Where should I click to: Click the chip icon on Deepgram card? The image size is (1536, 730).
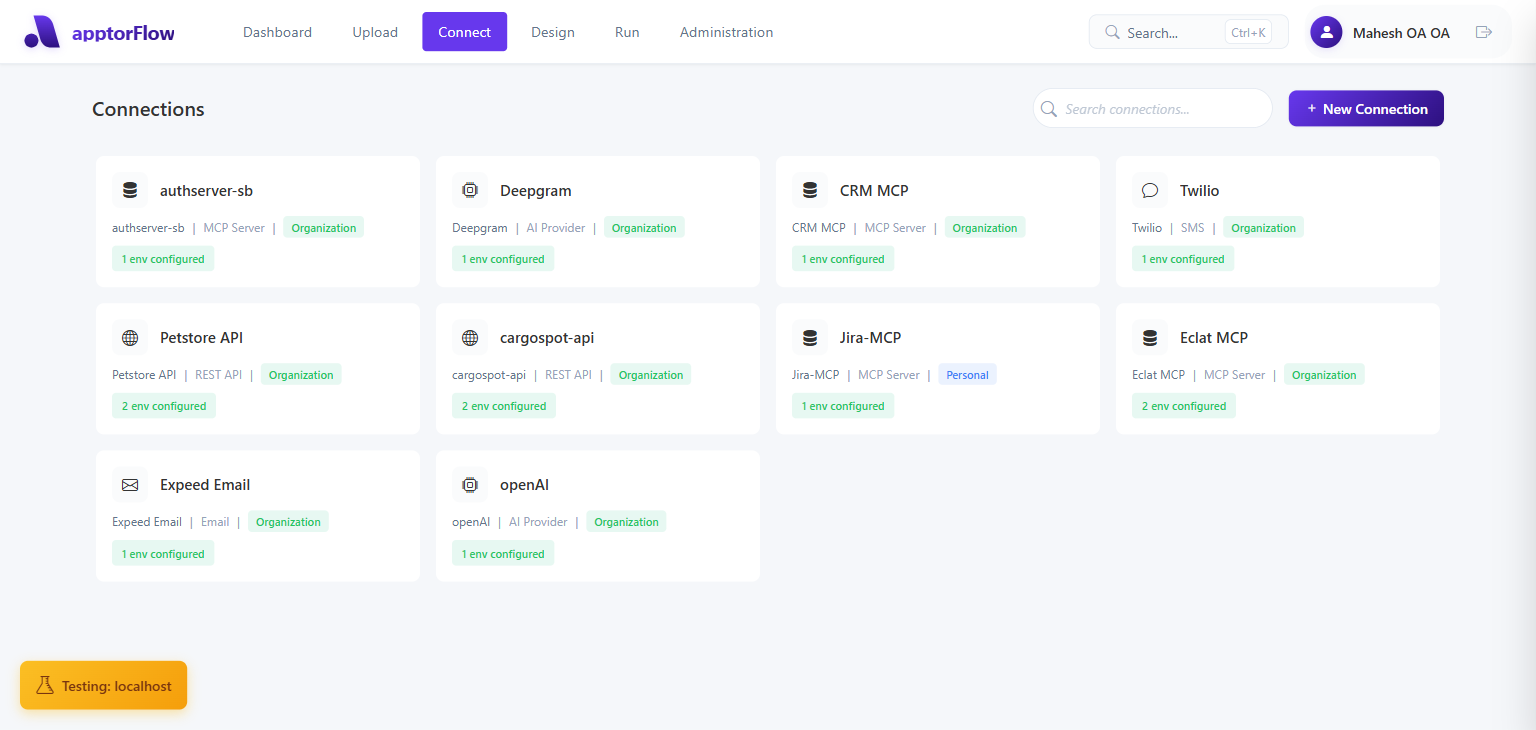470,190
